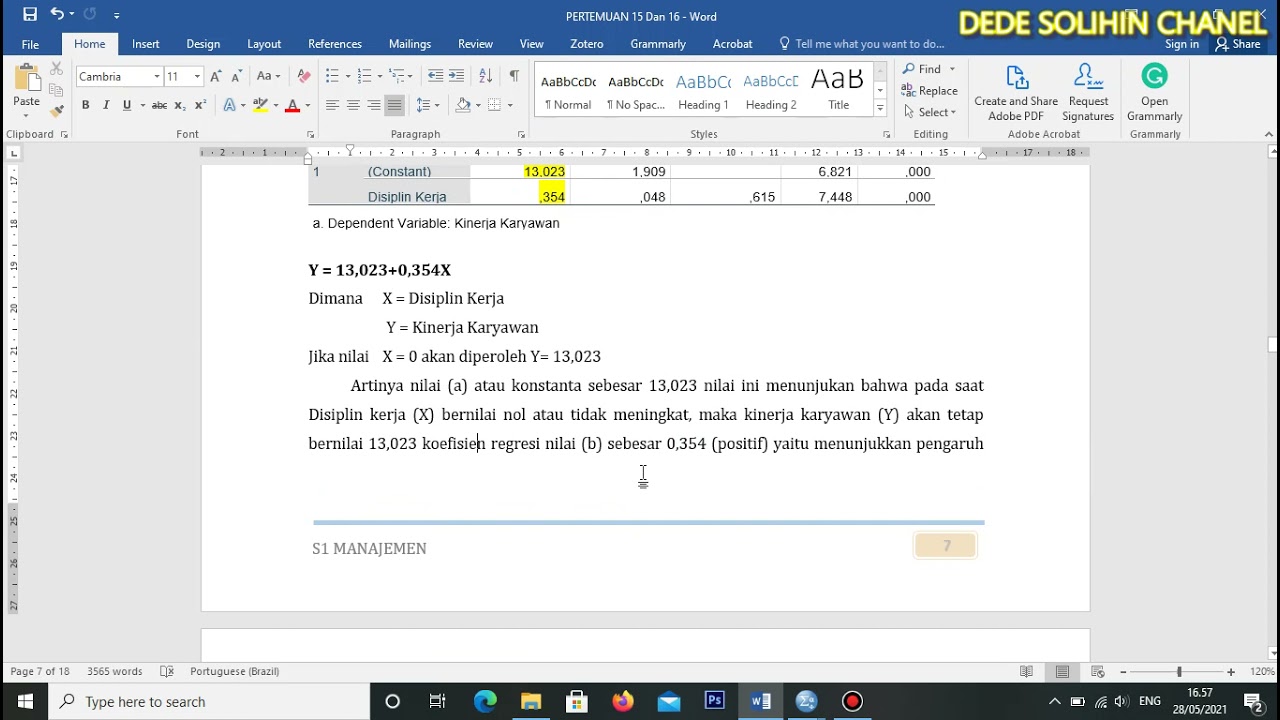Open the borders dropdown
Screen dimensions: 1280x720
509,105
